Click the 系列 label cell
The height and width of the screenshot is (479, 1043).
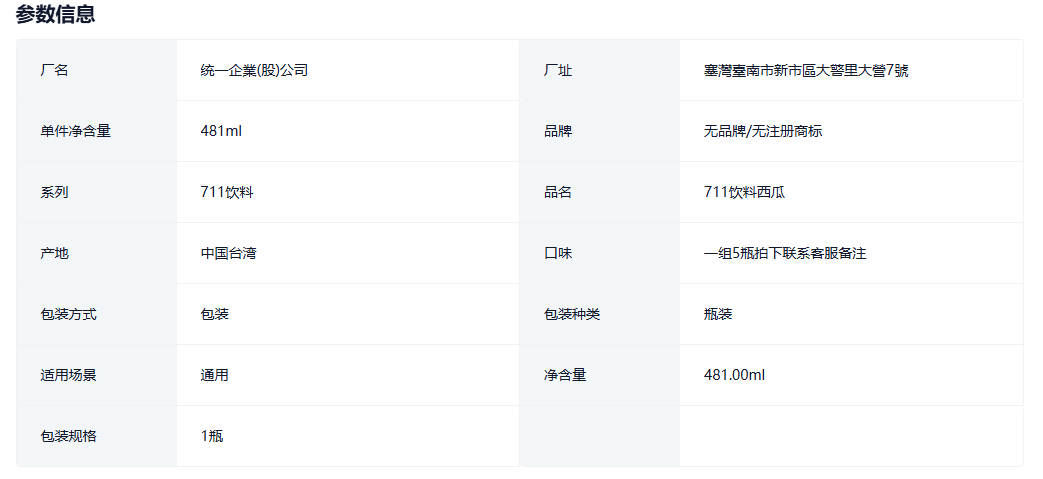tap(55, 192)
